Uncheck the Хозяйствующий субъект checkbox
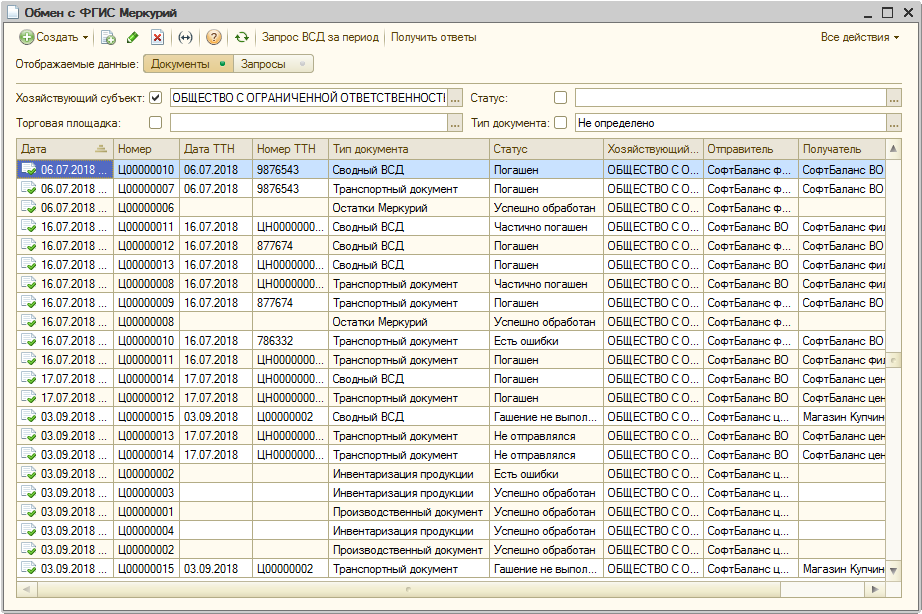The width and height of the screenshot is (922, 614). point(155,98)
